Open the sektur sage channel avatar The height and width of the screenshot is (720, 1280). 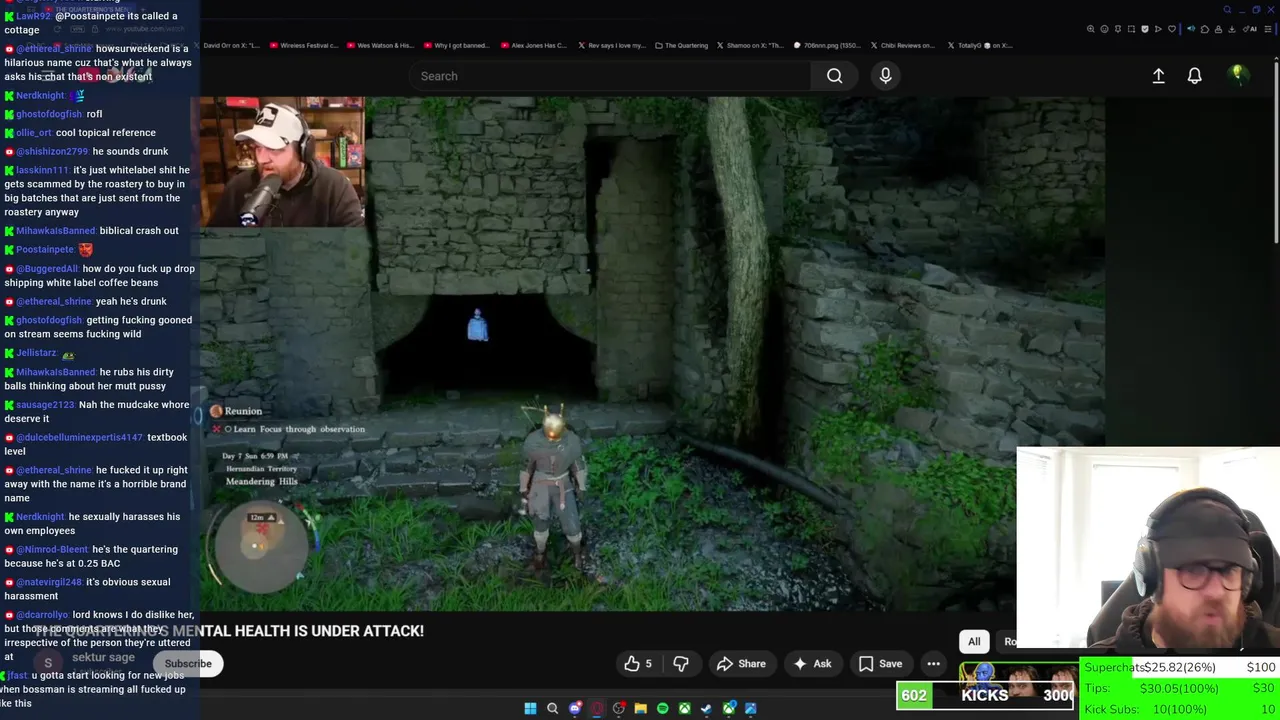[47, 663]
